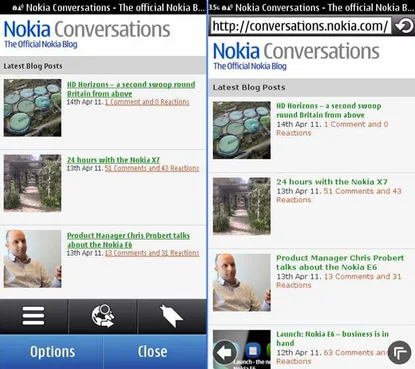Open 51 Comments and 43 Reactions, right browser
The image size is (415, 369).
click(339, 195)
